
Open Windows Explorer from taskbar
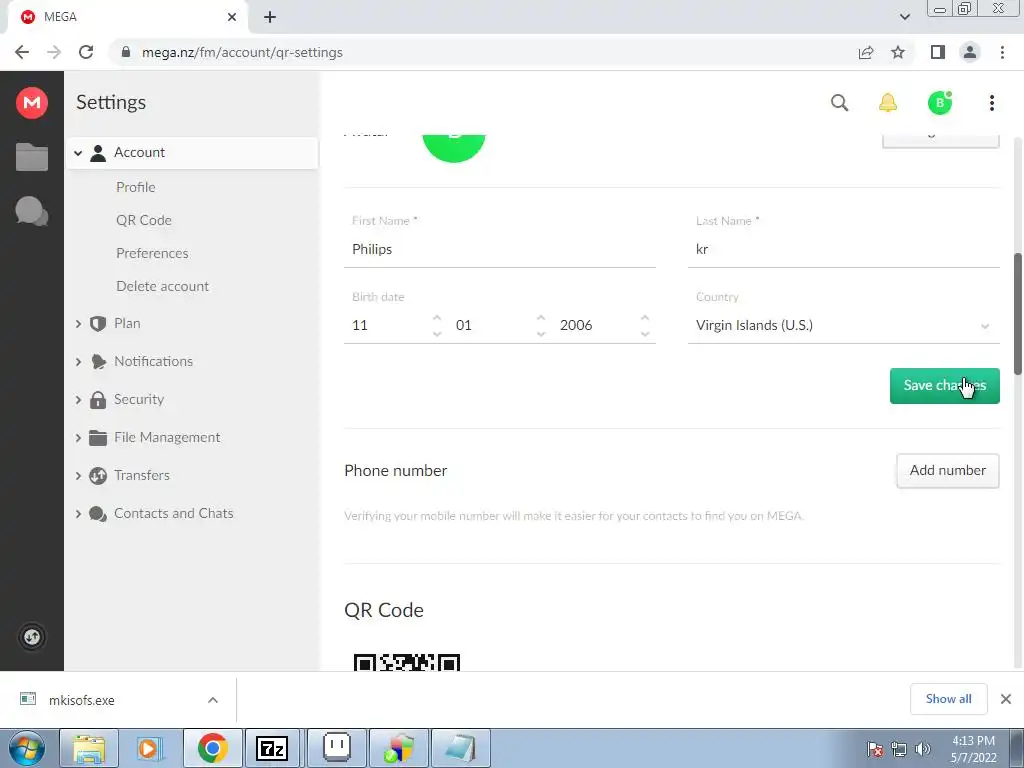click(89, 748)
